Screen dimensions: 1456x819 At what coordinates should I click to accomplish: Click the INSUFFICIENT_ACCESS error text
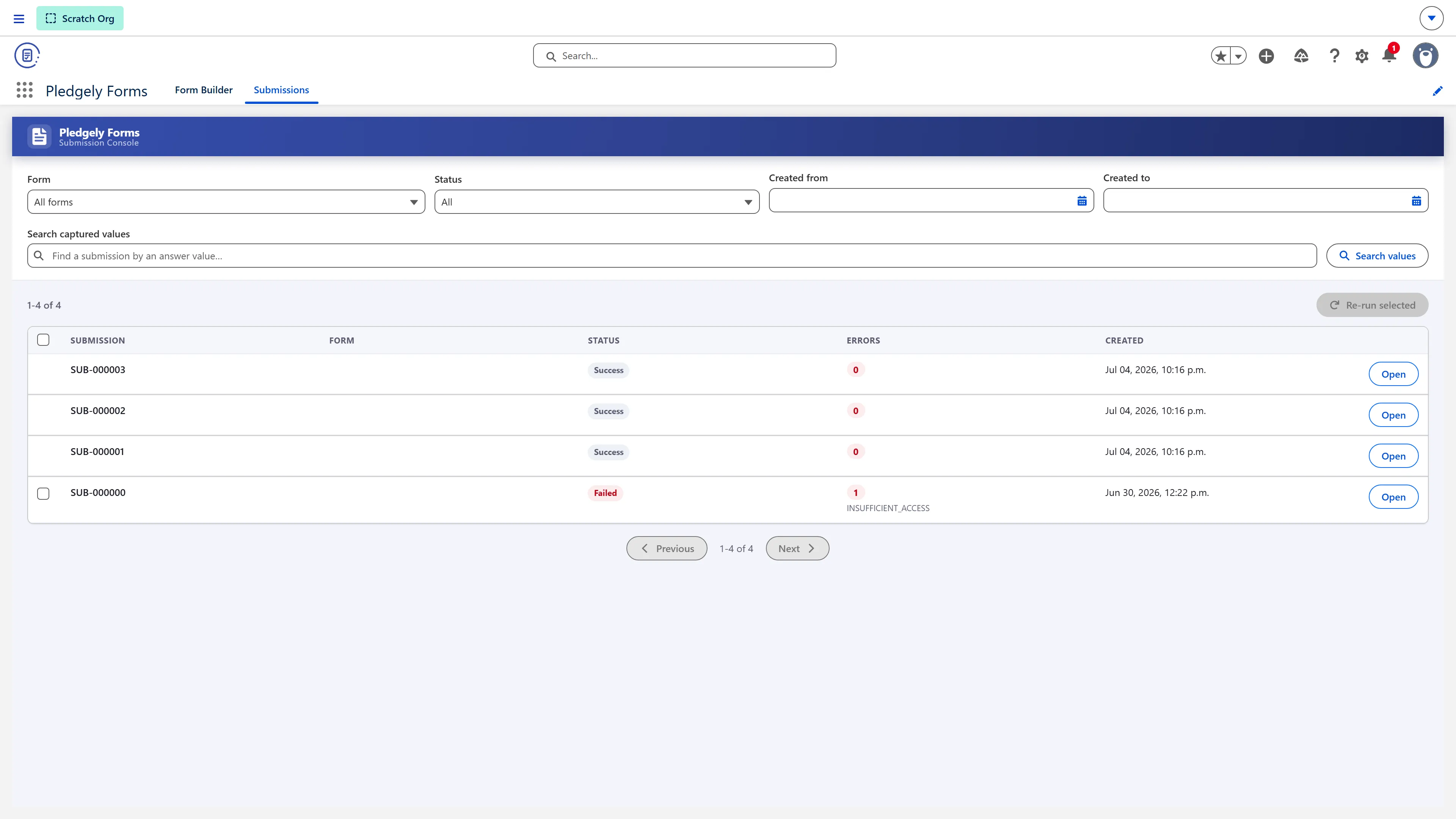coord(887,508)
